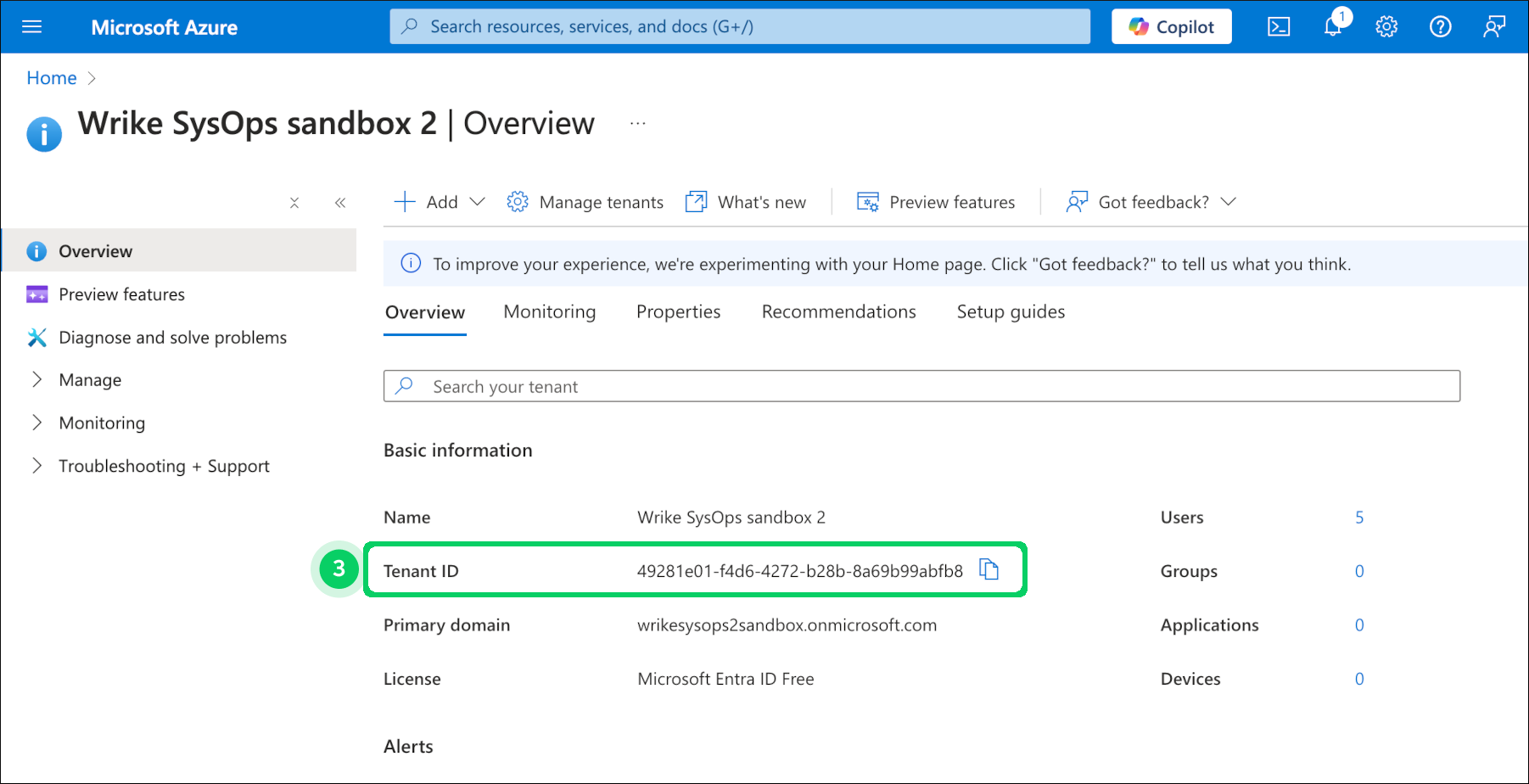Screen dimensions: 1529x784
Task: Open the Got feedback? dropdown
Action: (x=1151, y=202)
